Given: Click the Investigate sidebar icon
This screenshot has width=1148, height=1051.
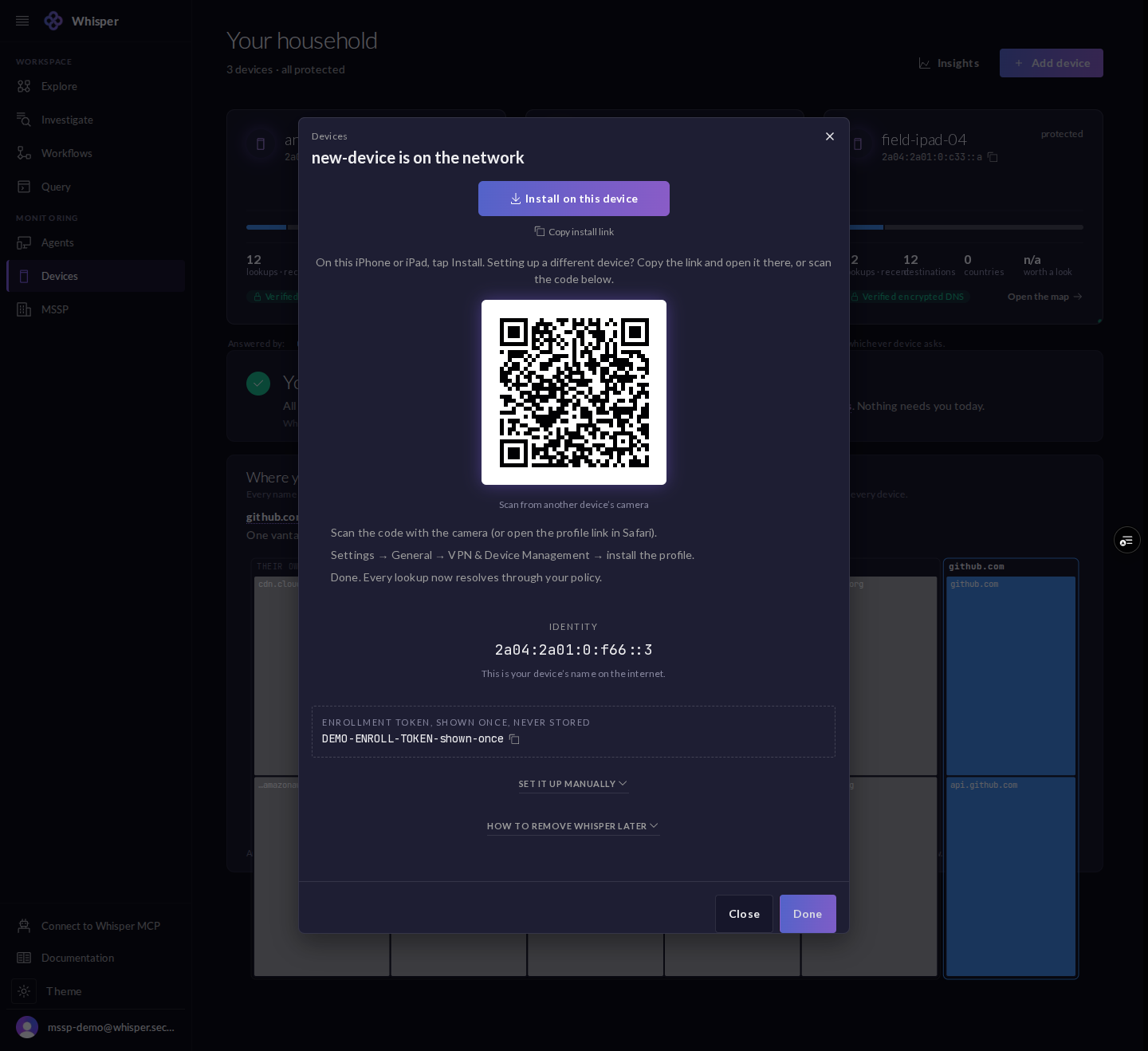Looking at the screenshot, I should [24, 120].
